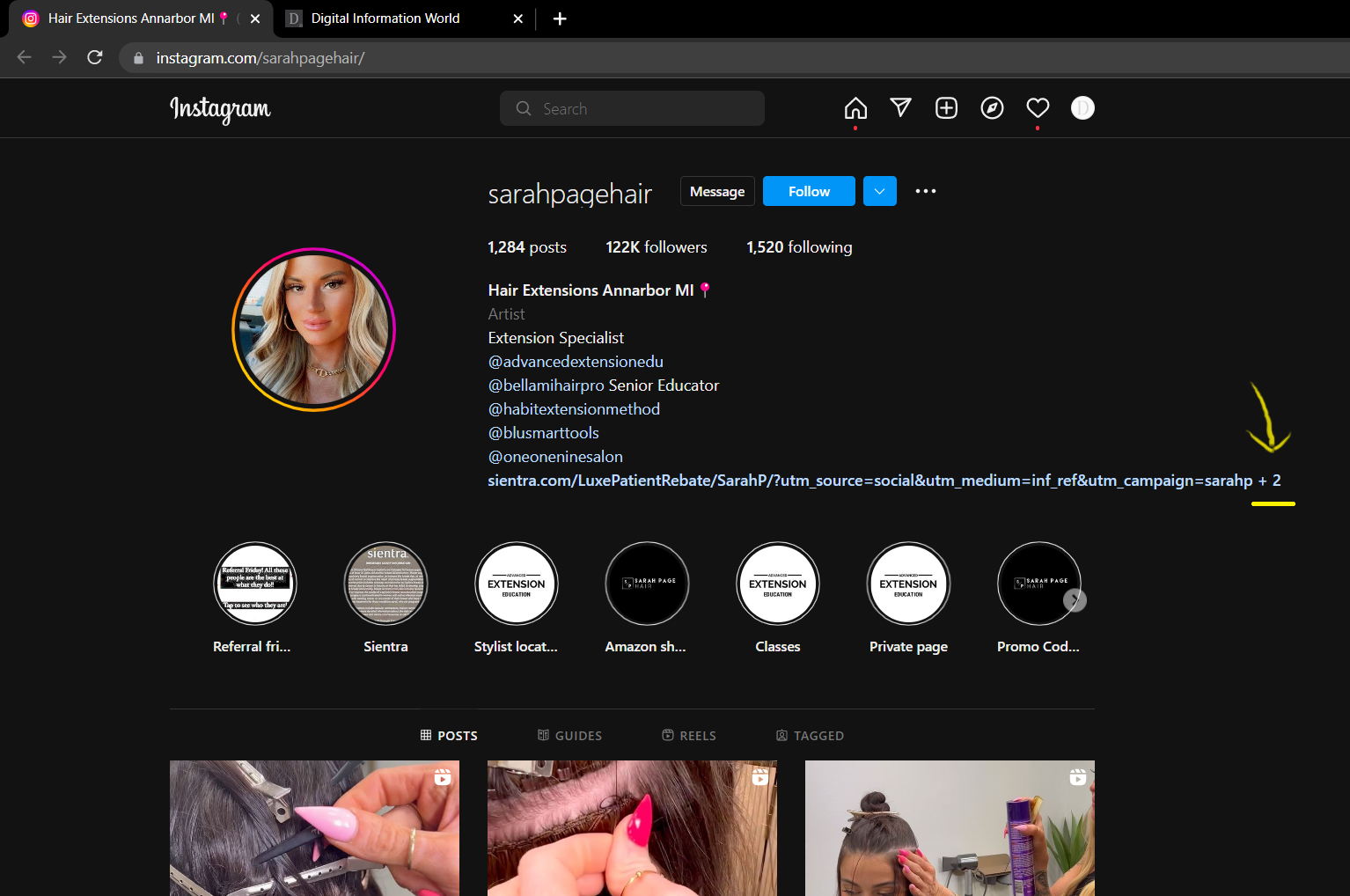Click the Extension Specialist bio line
This screenshot has height=896, width=1350.
pos(556,338)
